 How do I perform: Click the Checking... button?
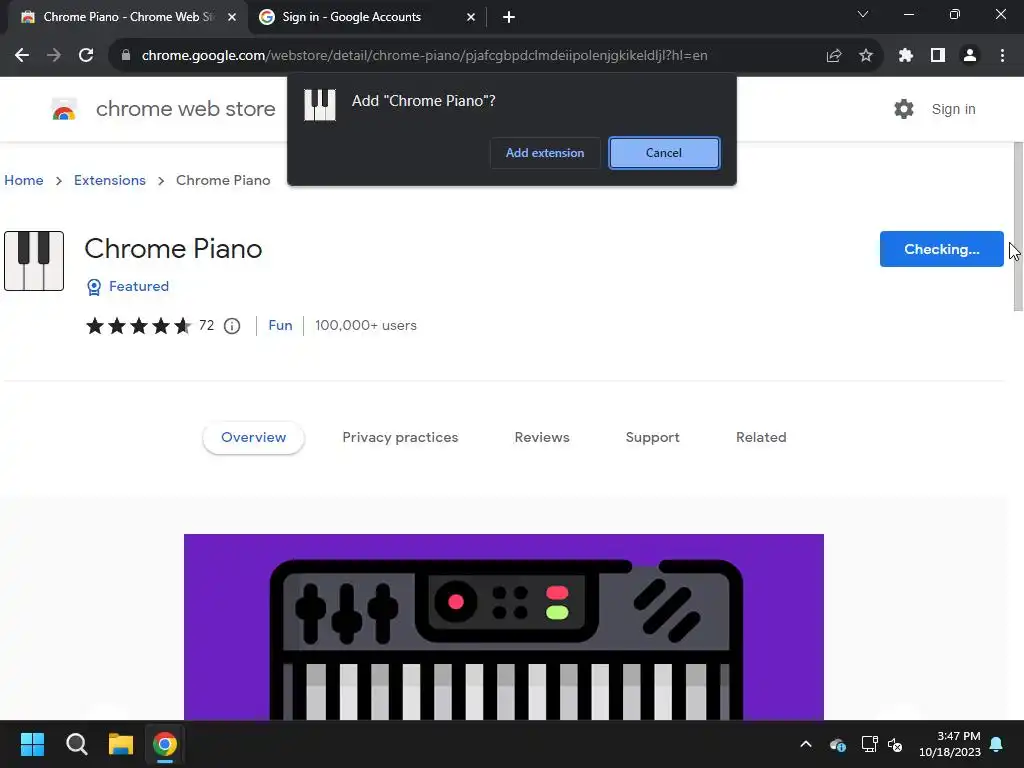click(x=942, y=249)
